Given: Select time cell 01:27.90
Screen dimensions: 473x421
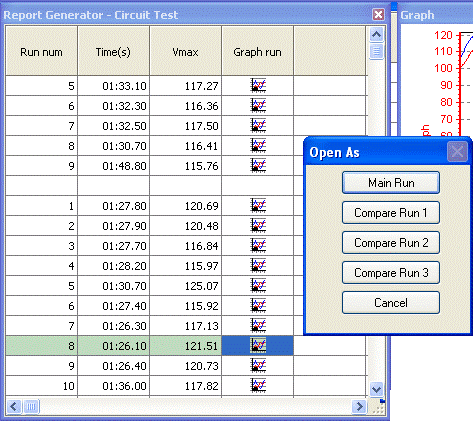Looking at the screenshot, I should 113,226.
